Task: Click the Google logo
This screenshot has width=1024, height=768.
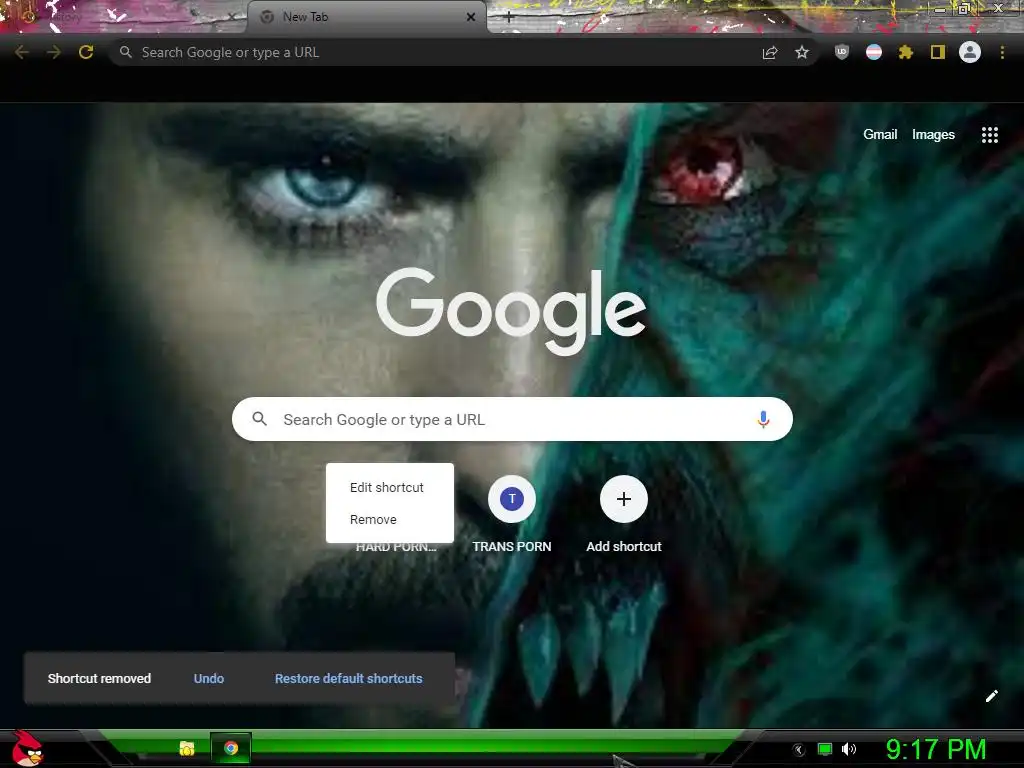Action: [x=511, y=312]
